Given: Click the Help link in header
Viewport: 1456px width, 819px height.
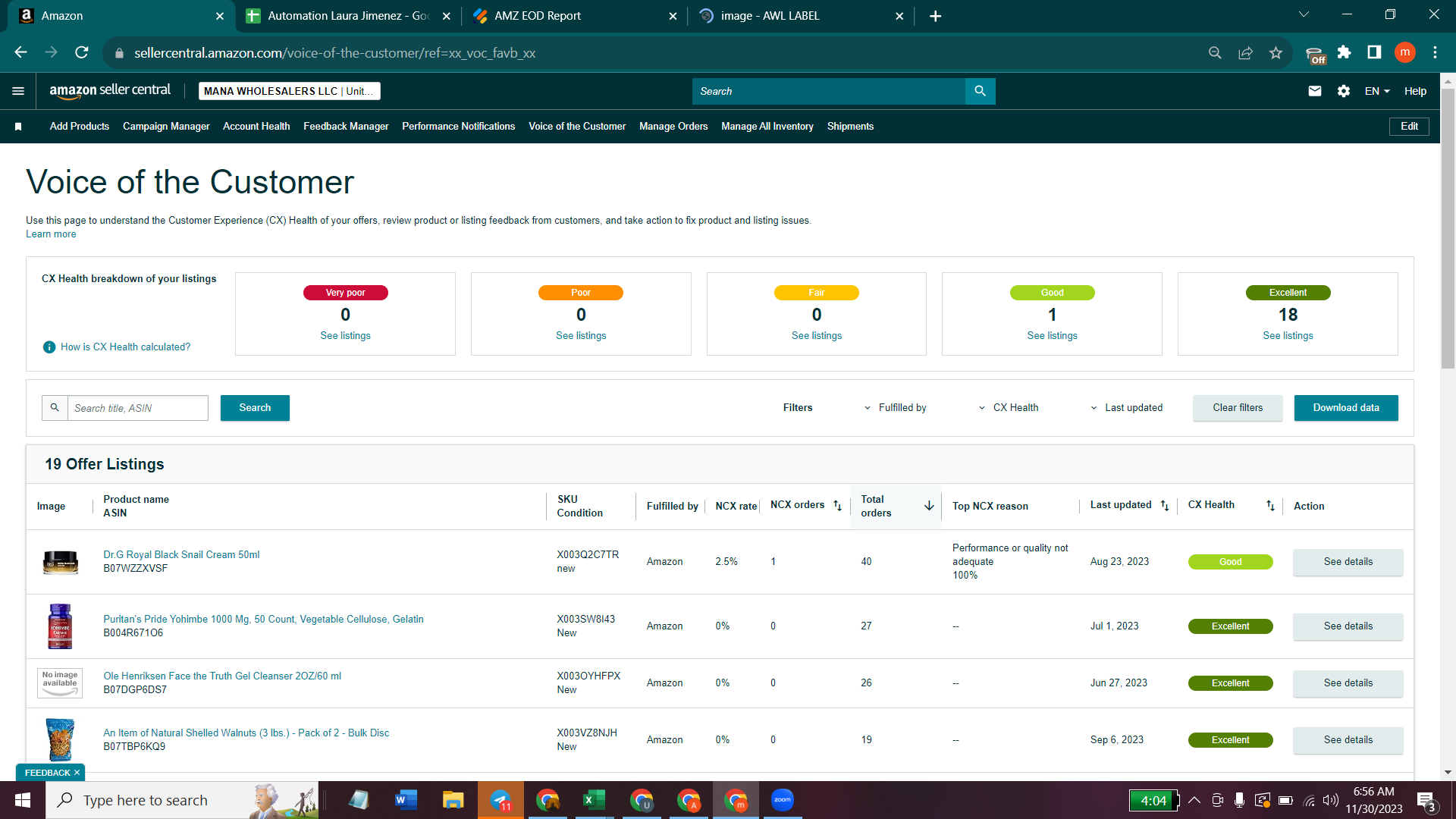Looking at the screenshot, I should pos(1415,91).
